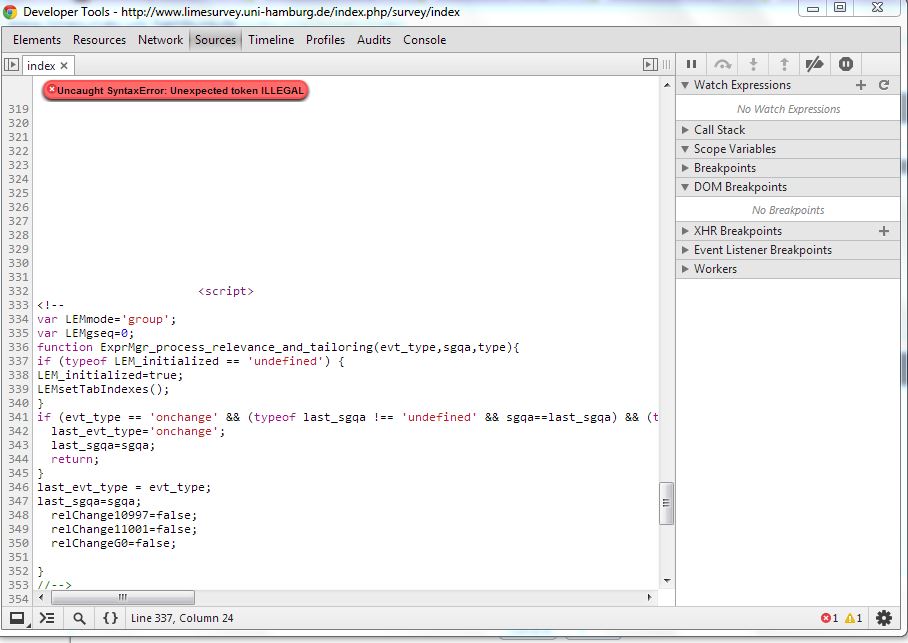Click the Uncaught SyntaxError message bubble
The width and height of the screenshot is (908, 643).
tap(174, 90)
